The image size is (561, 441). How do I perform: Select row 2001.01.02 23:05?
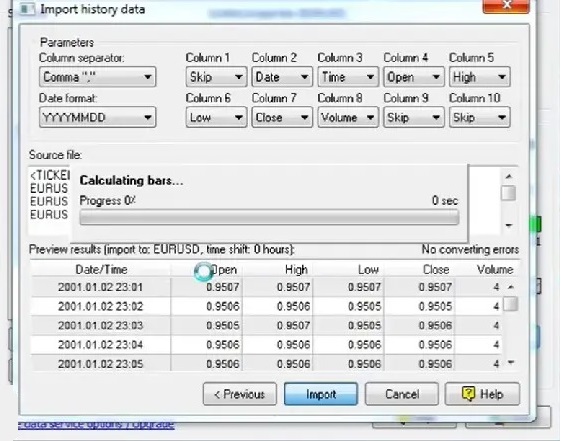coord(266,364)
